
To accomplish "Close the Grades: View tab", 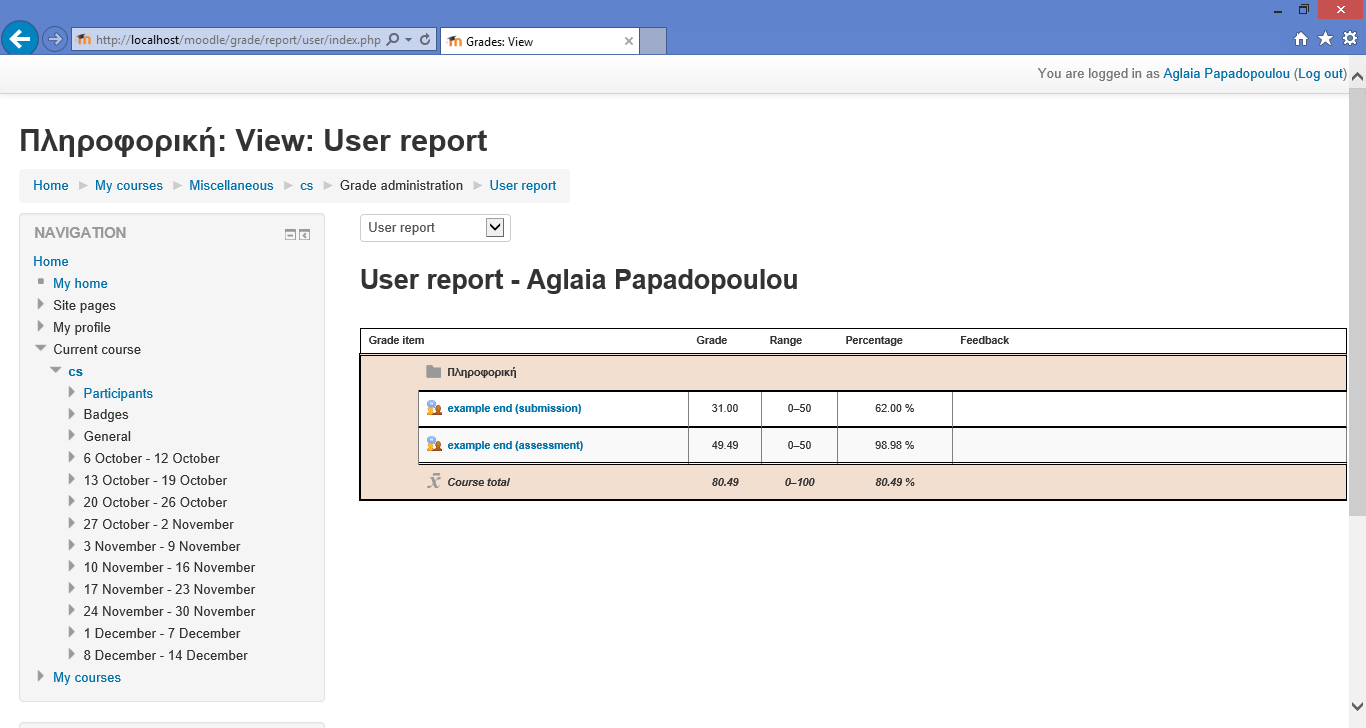I will [x=629, y=41].
